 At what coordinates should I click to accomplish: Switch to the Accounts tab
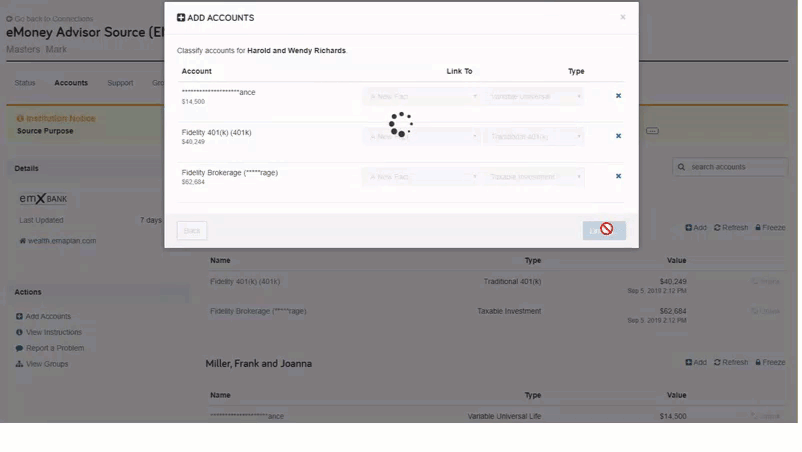coord(71,83)
